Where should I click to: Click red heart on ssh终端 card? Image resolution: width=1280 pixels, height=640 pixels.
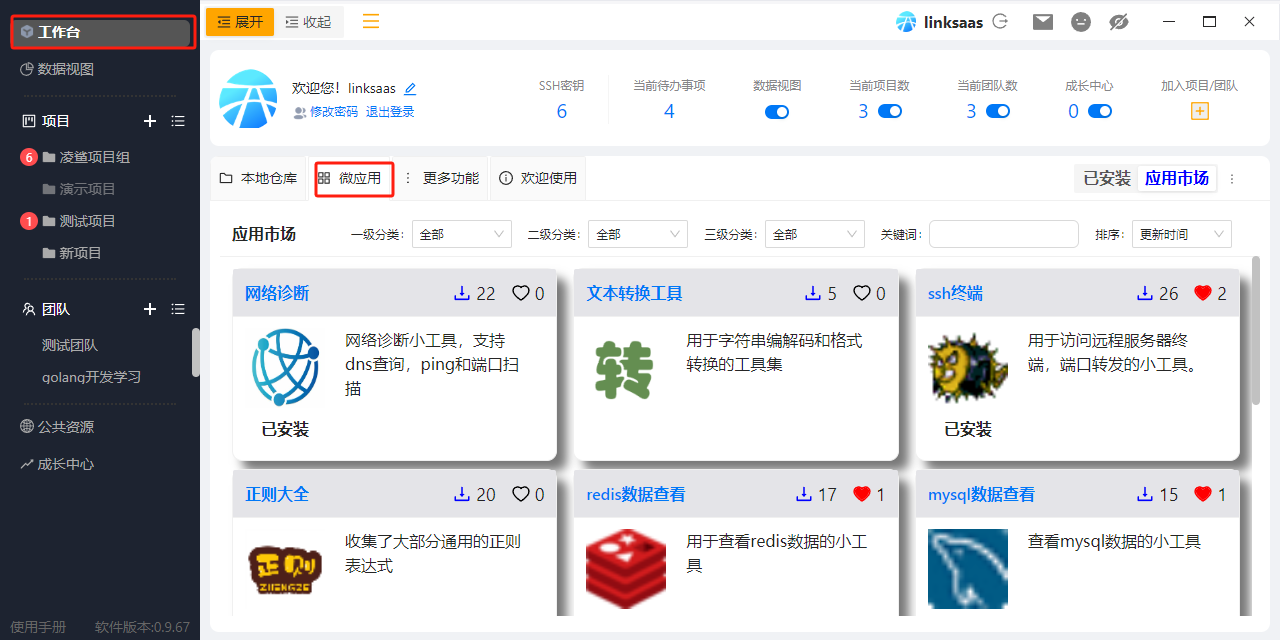pos(1203,293)
